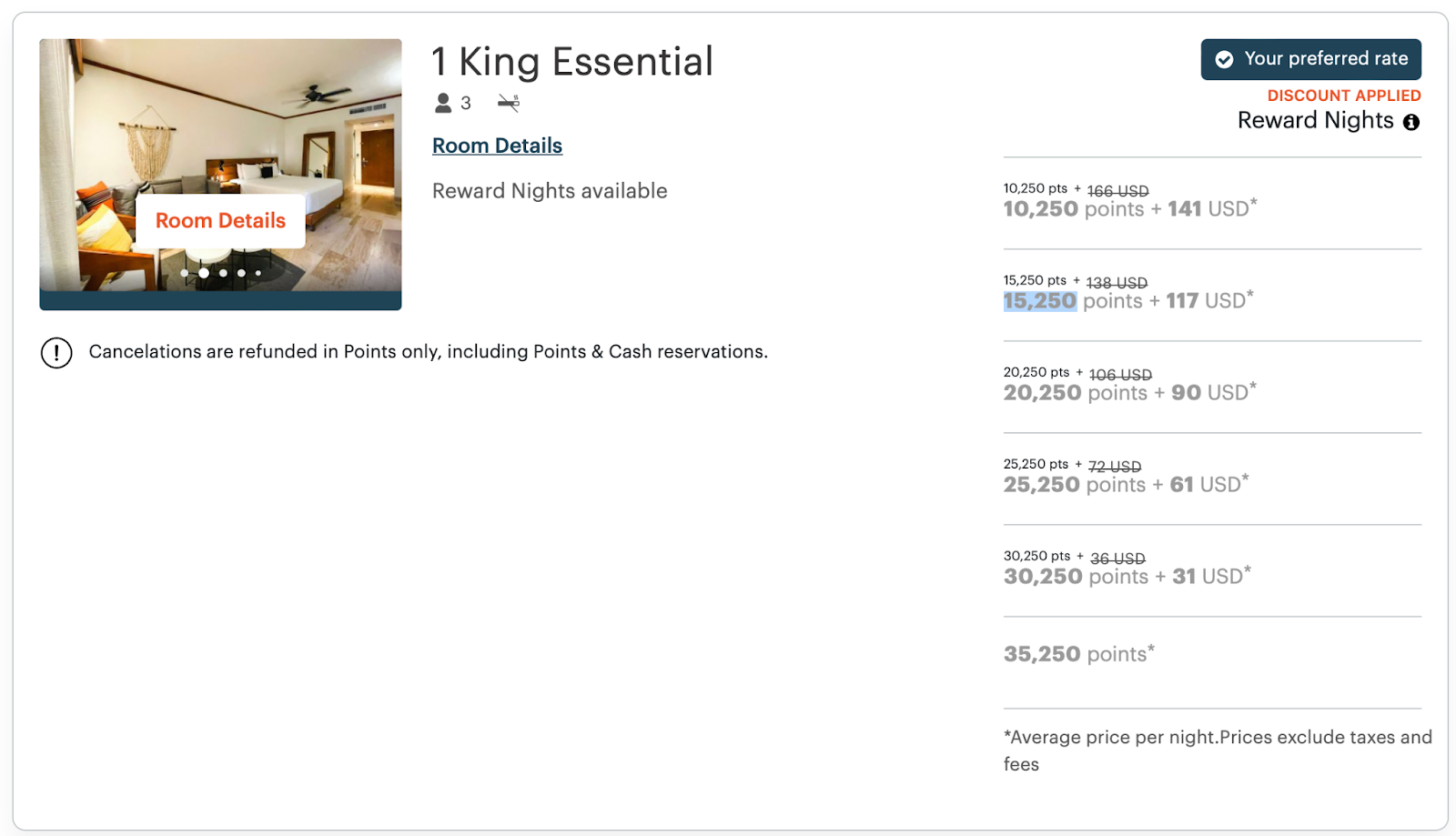
Task: Click the Your preferred rate button
Action: (1310, 59)
